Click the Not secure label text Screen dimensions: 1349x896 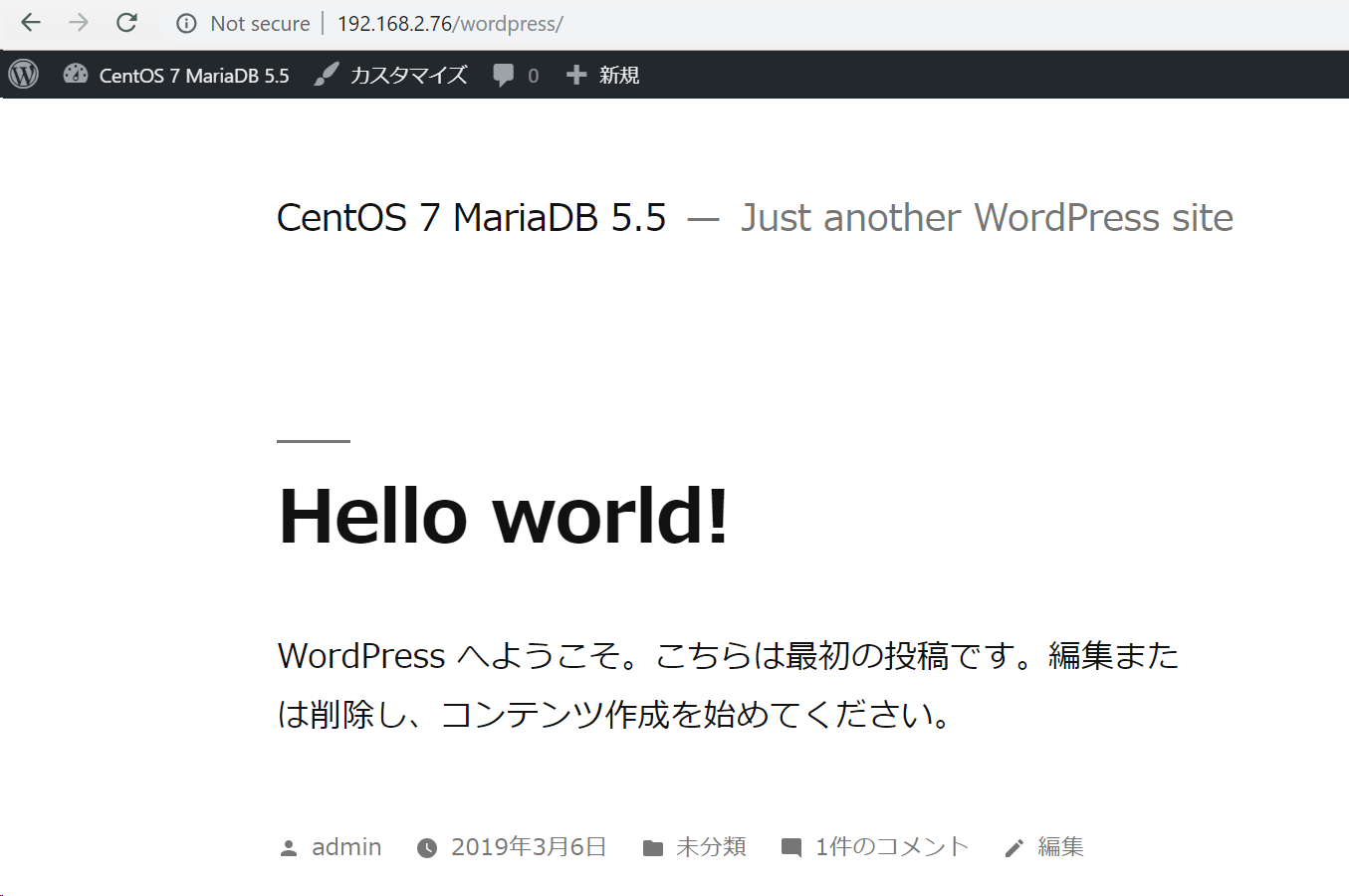261,23
